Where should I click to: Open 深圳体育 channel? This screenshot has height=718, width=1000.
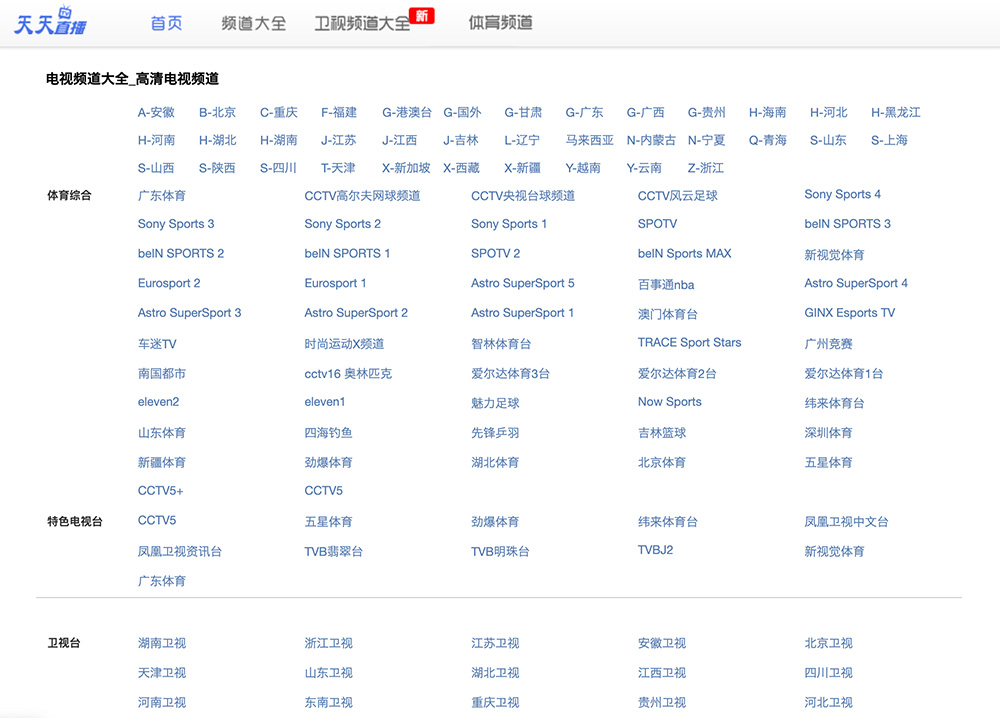coord(828,433)
